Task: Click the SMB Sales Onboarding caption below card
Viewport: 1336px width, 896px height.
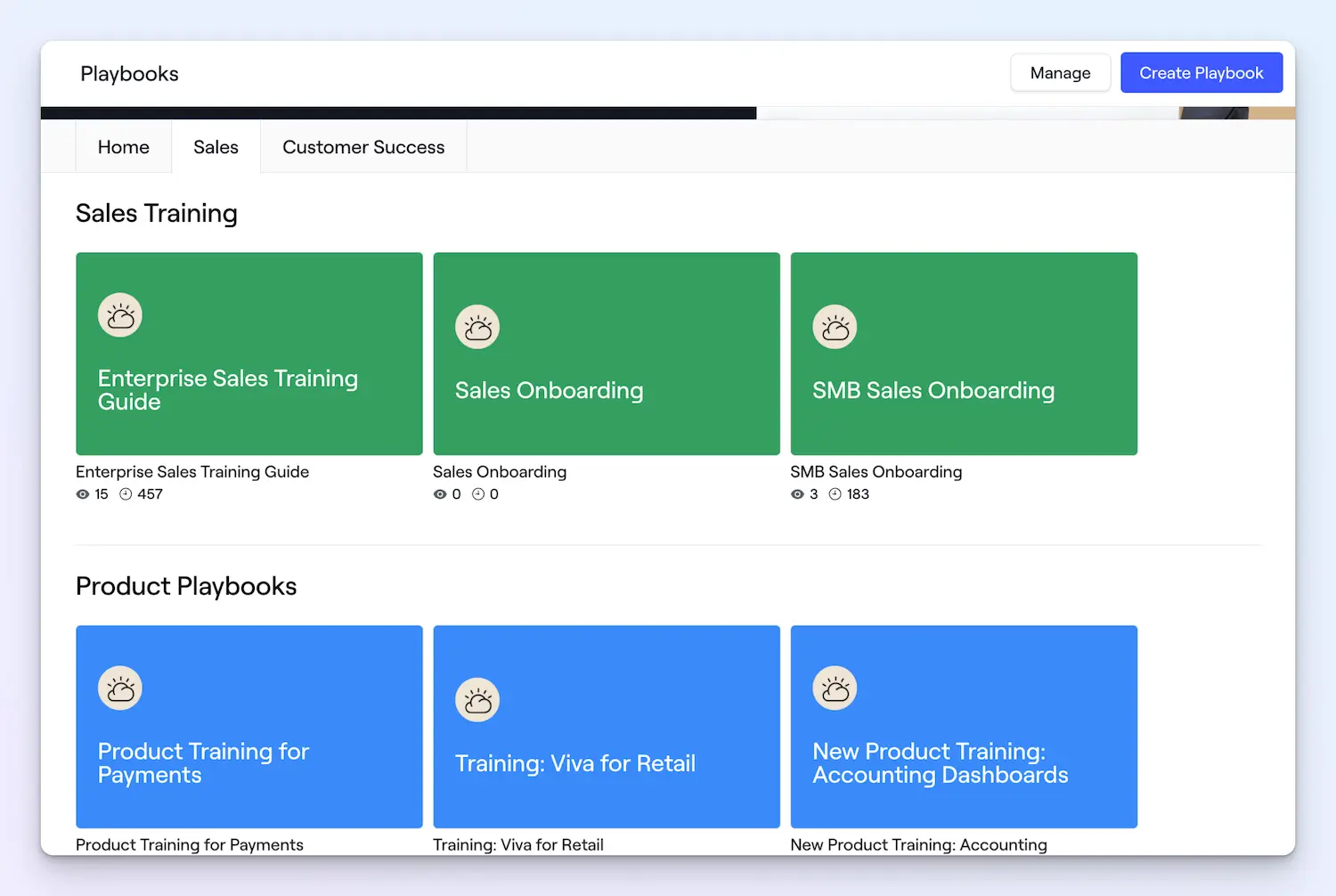Action: coord(876,472)
